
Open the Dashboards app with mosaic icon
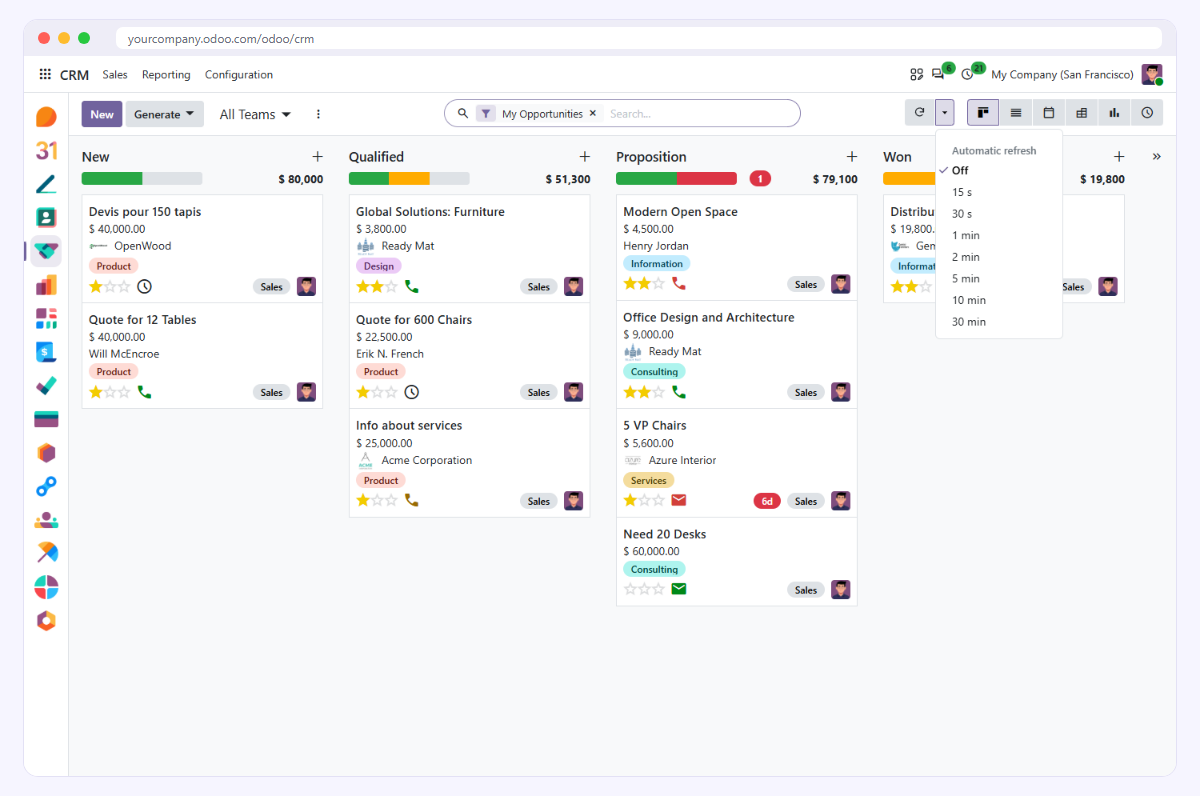46,319
